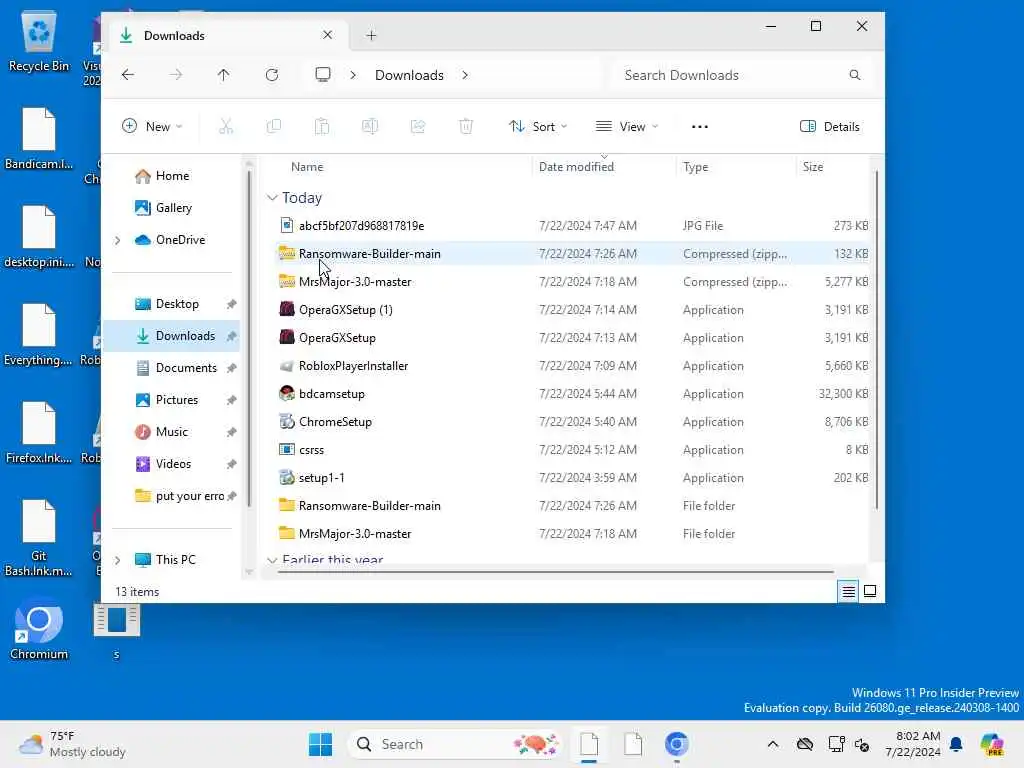Open the See more ellipsis menu
This screenshot has width=1024, height=768.
click(699, 127)
